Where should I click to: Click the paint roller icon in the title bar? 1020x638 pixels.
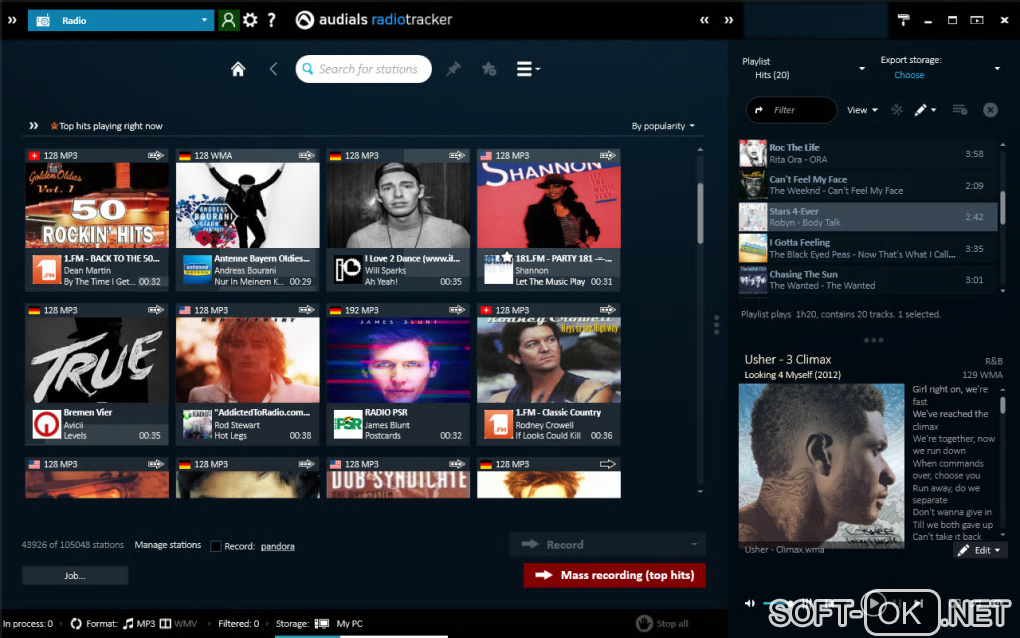904,20
